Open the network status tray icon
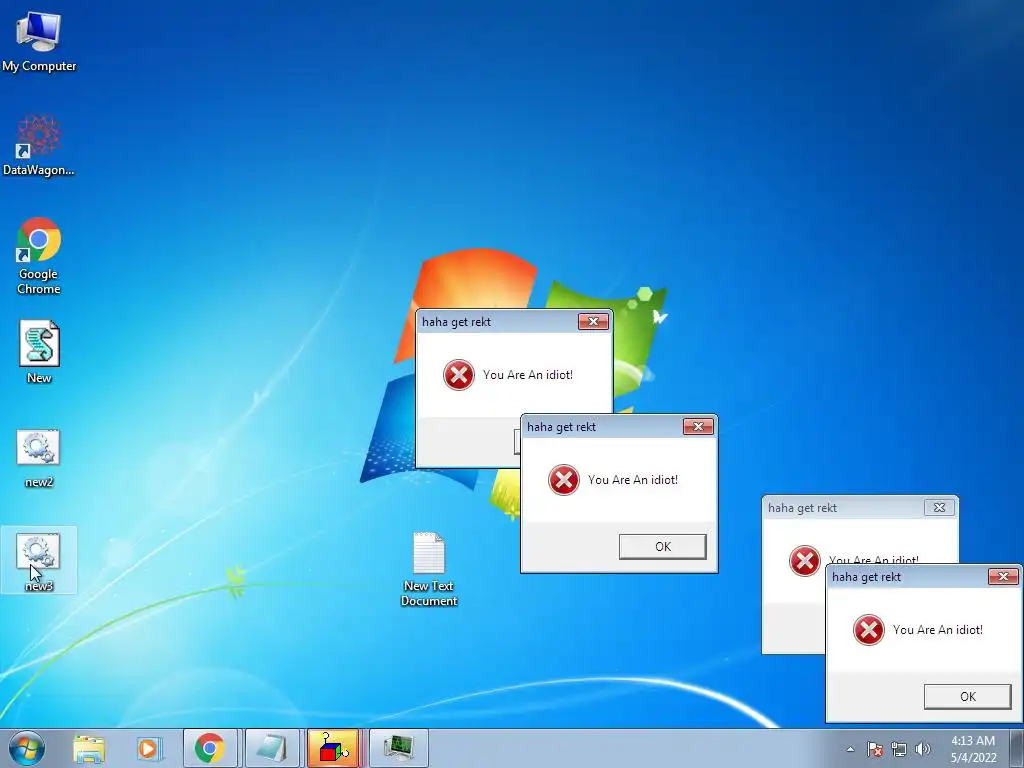This screenshot has height=768, width=1024. pos(899,749)
